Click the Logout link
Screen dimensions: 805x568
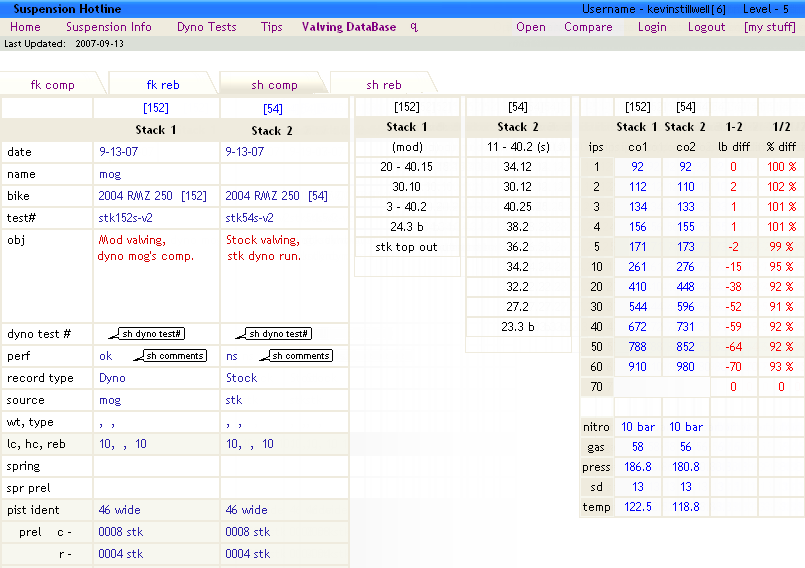coord(706,27)
